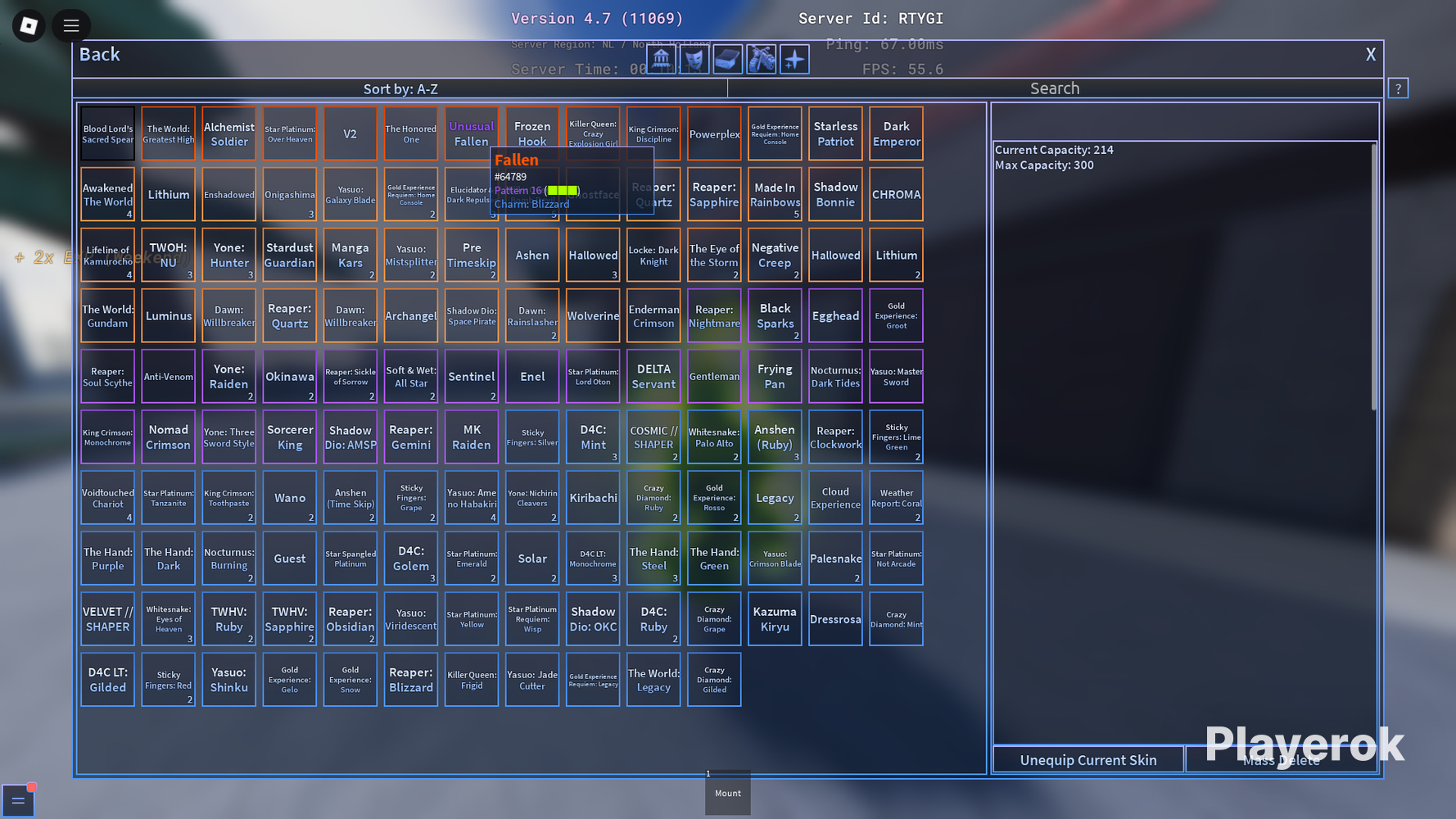Image resolution: width=1456 pixels, height=819 pixels.
Task: Choose the VELVET // SHAPER skin
Action: point(107,618)
